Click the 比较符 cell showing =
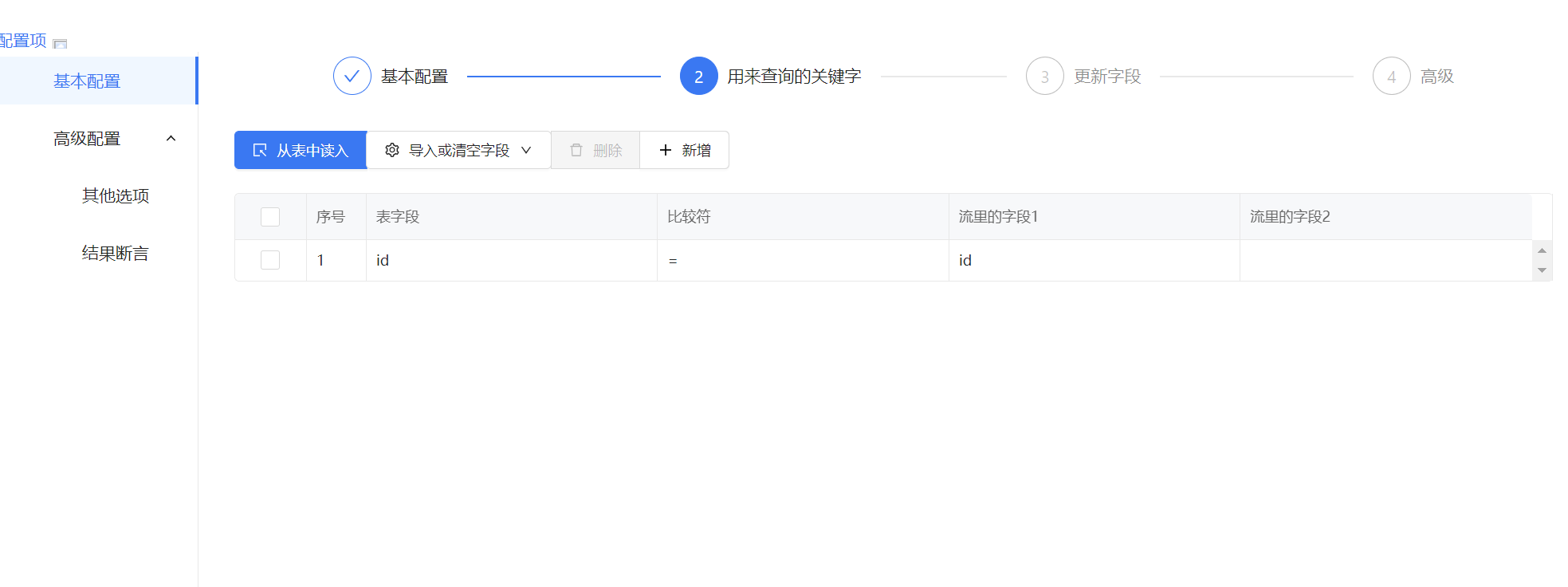1568x587 pixels. pos(803,260)
